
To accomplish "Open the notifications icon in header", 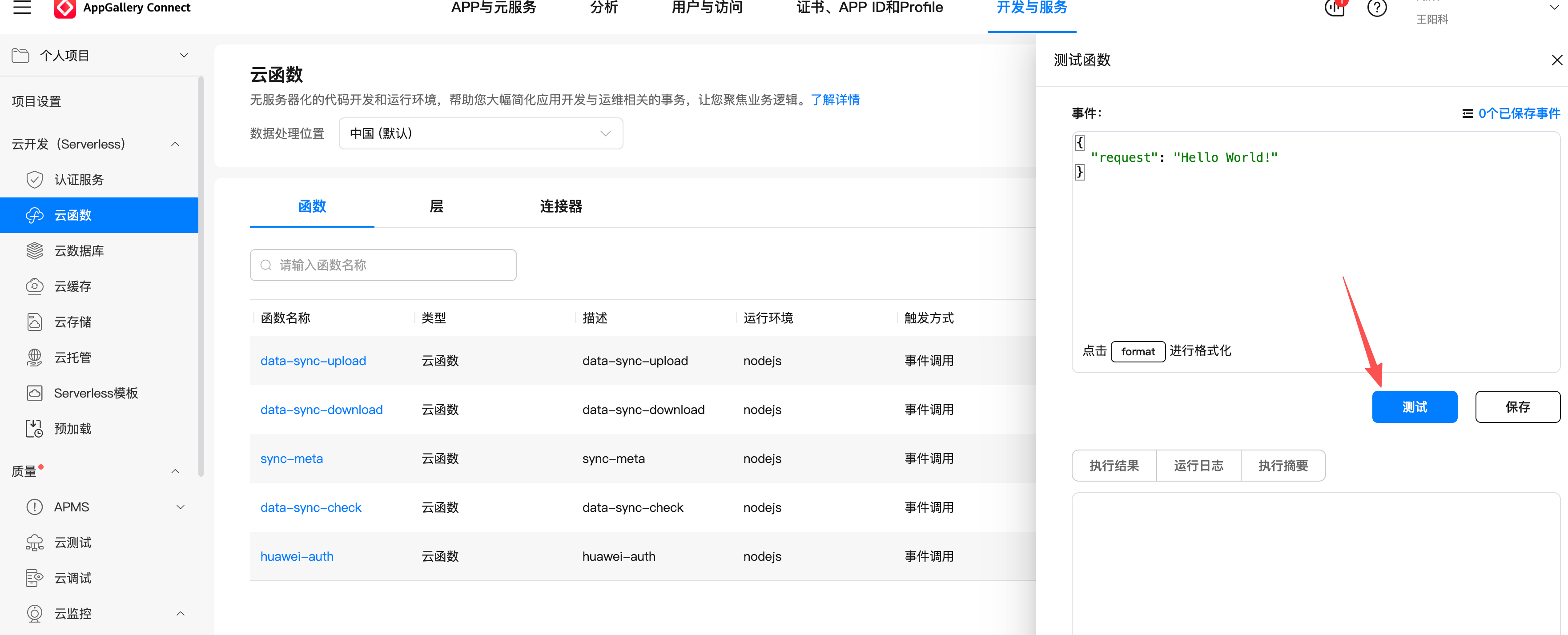I will click(x=1334, y=7).
